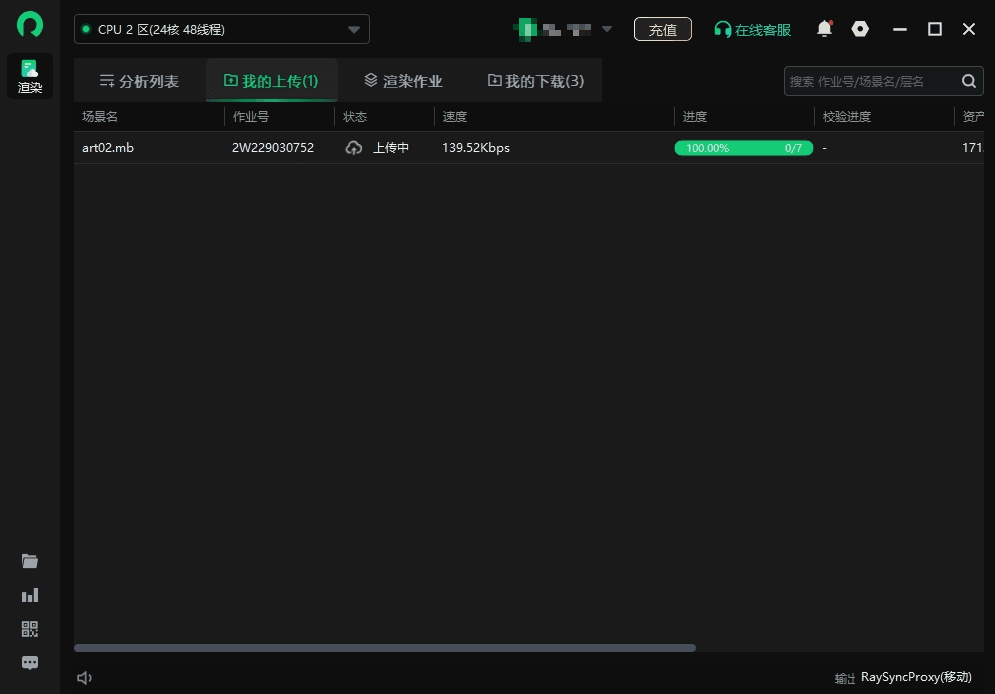The width and height of the screenshot is (995, 694).
Task: Open the statistics bar chart icon
Action: click(30, 595)
